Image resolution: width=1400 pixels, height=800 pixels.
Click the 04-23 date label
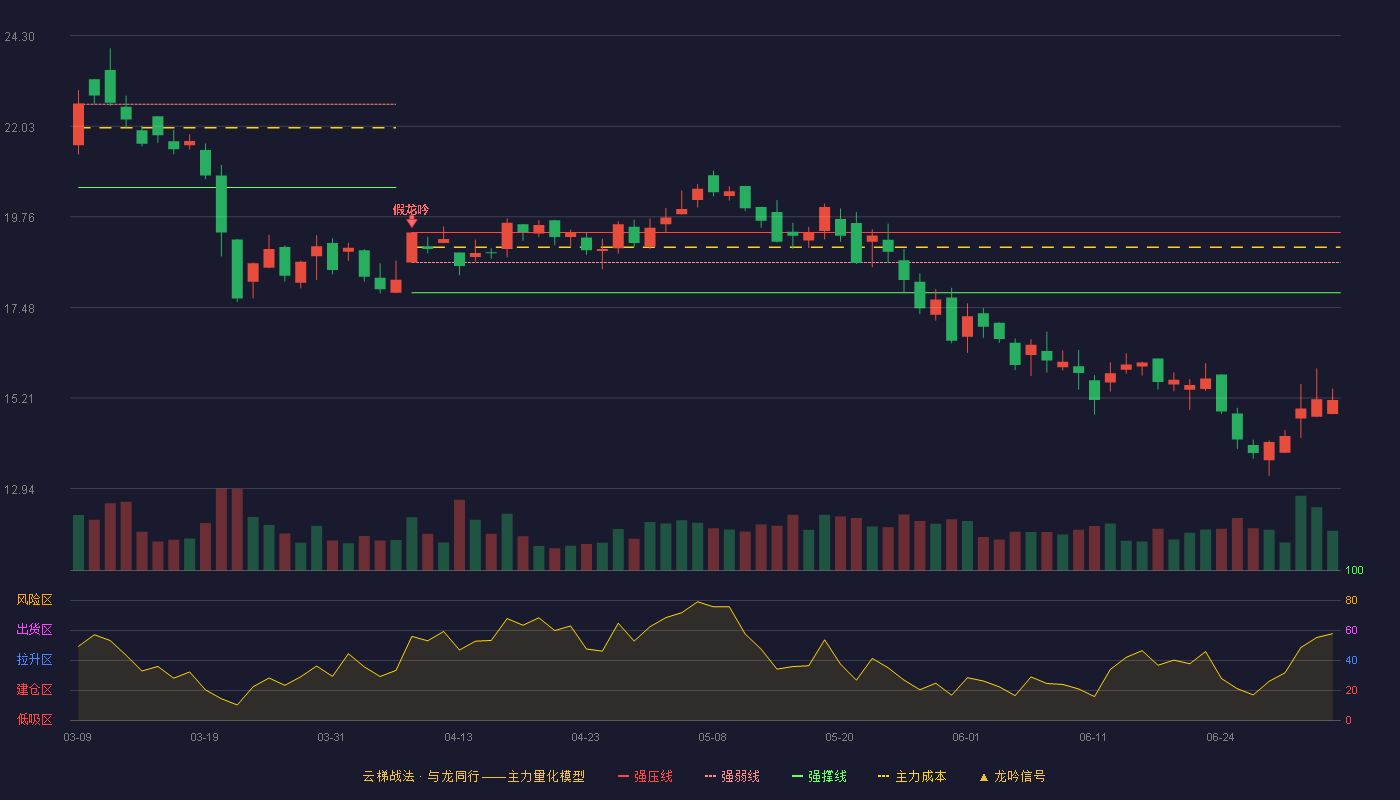click(585, 737)
